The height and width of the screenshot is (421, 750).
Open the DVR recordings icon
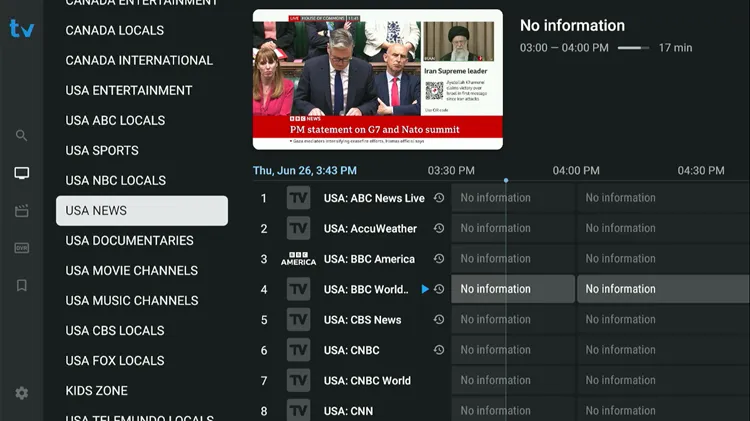(22, 248)
